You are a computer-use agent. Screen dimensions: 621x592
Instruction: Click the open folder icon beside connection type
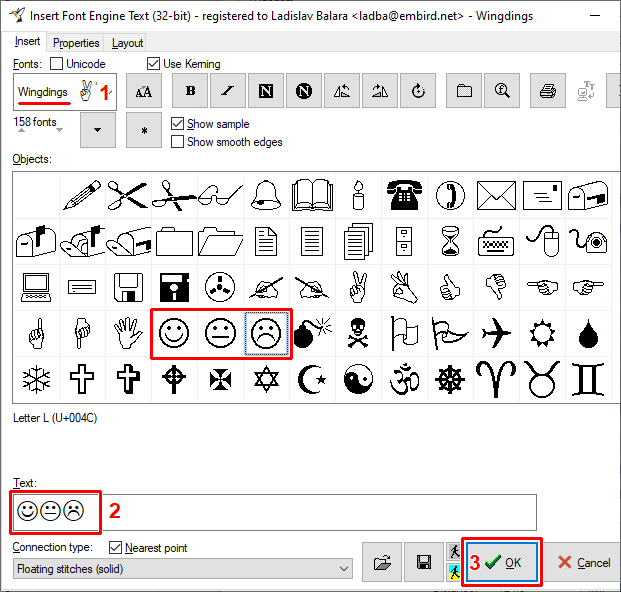(381, 563)
